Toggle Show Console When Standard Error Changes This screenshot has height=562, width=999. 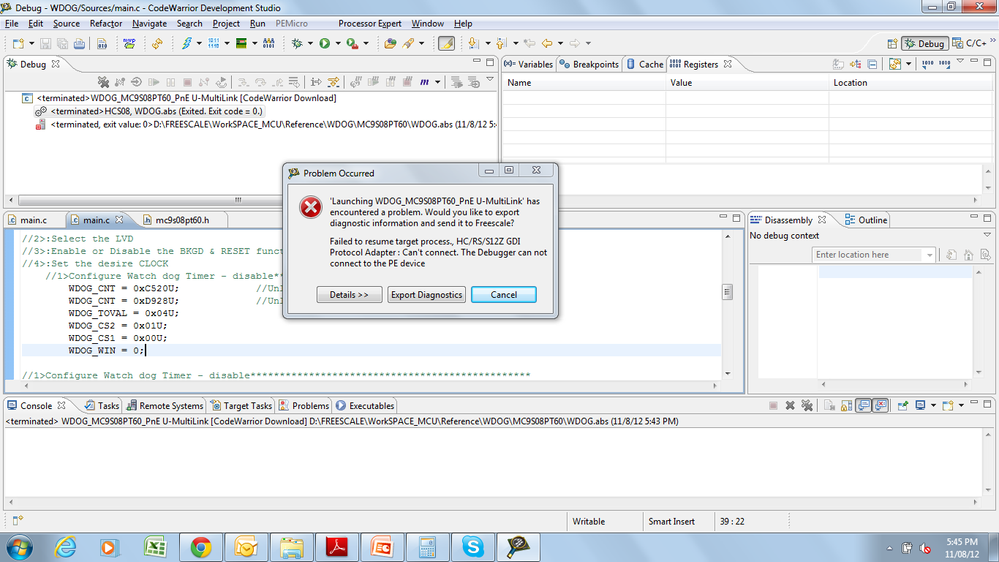tap(880, 405)
